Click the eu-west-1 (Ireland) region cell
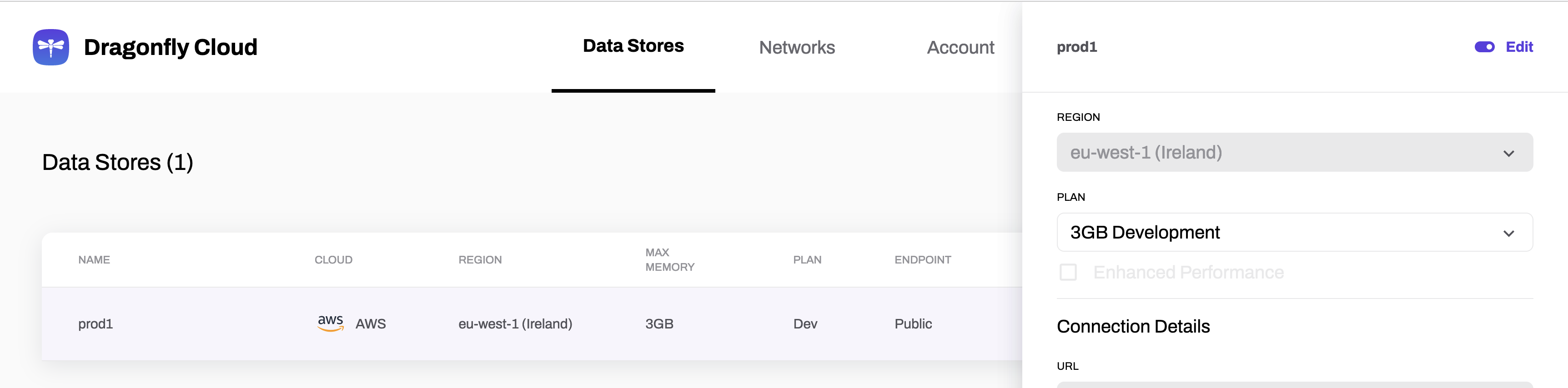Image resolution: width=1568 pixels, height=388 pixels. [x=515, y=323]
